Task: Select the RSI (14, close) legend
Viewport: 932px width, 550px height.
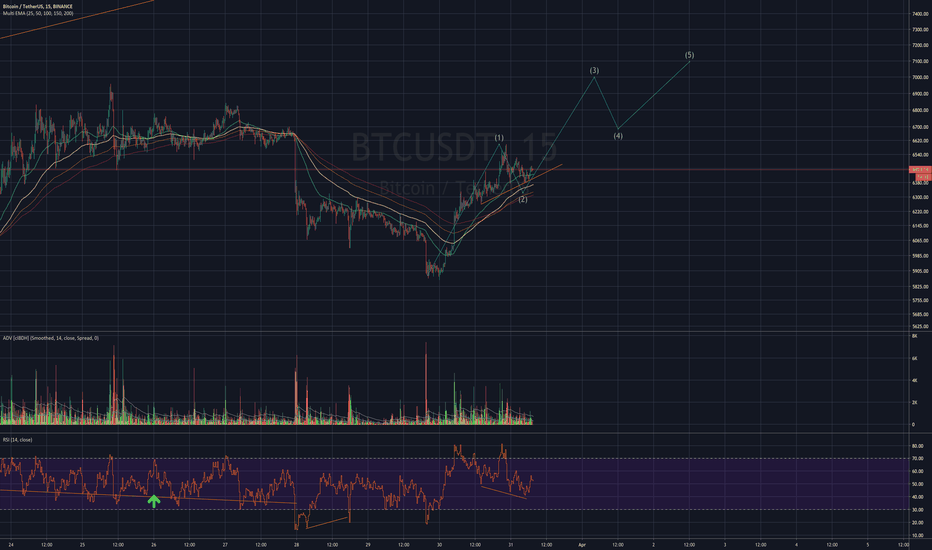Action: click(x=17, y=440)
